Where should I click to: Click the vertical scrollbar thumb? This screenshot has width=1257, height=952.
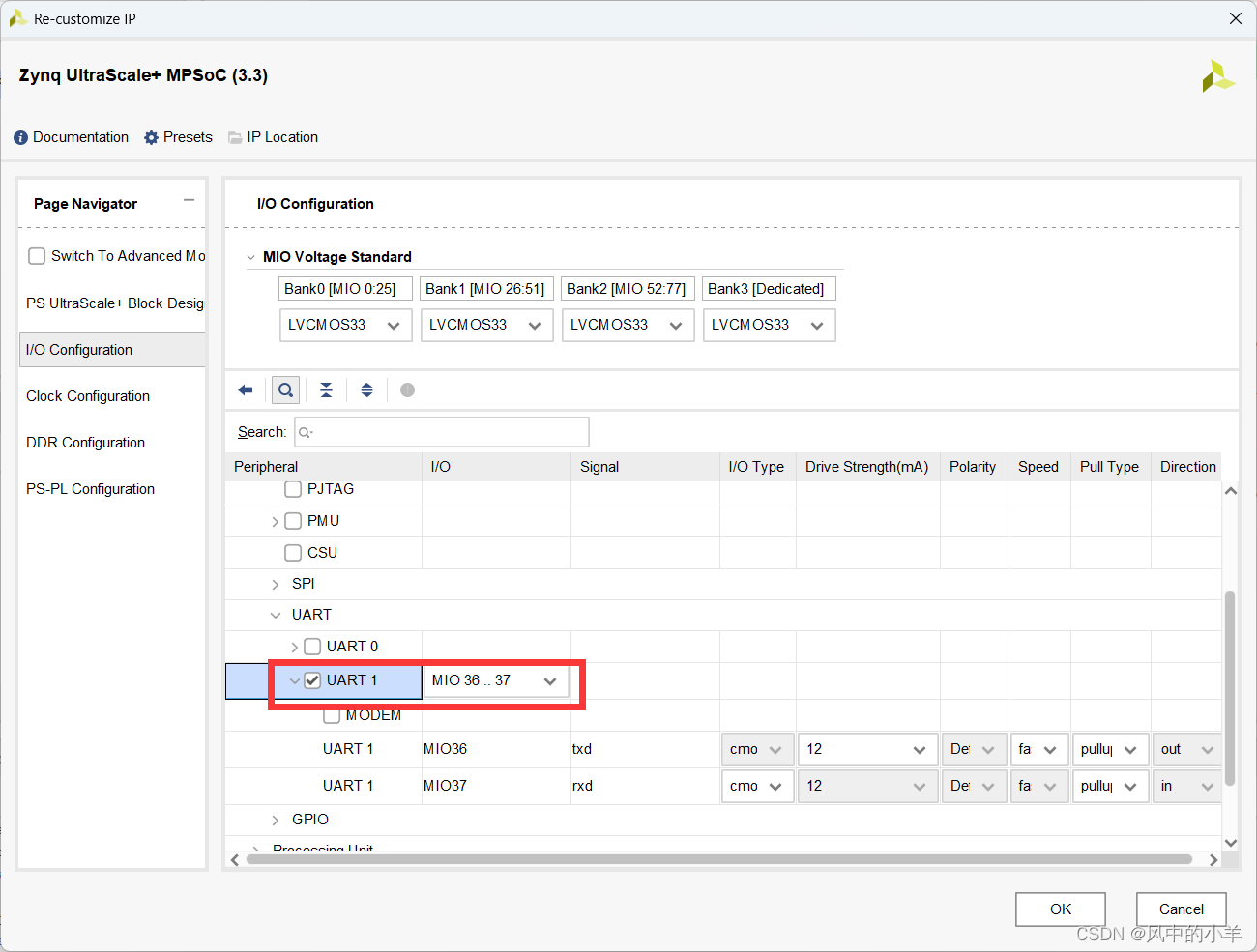click(x=1230, y=688)
